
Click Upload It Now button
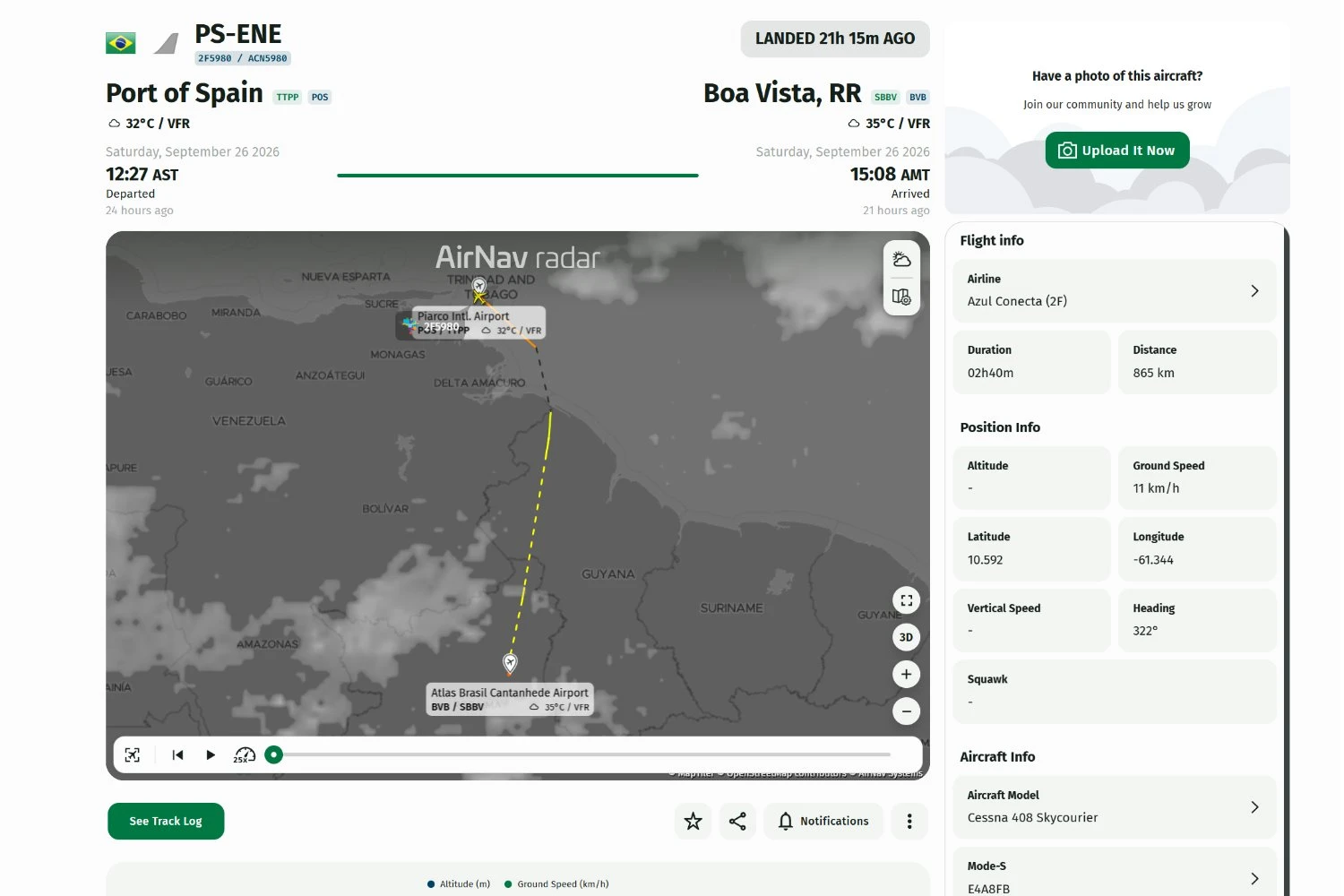coord(1117,151)
